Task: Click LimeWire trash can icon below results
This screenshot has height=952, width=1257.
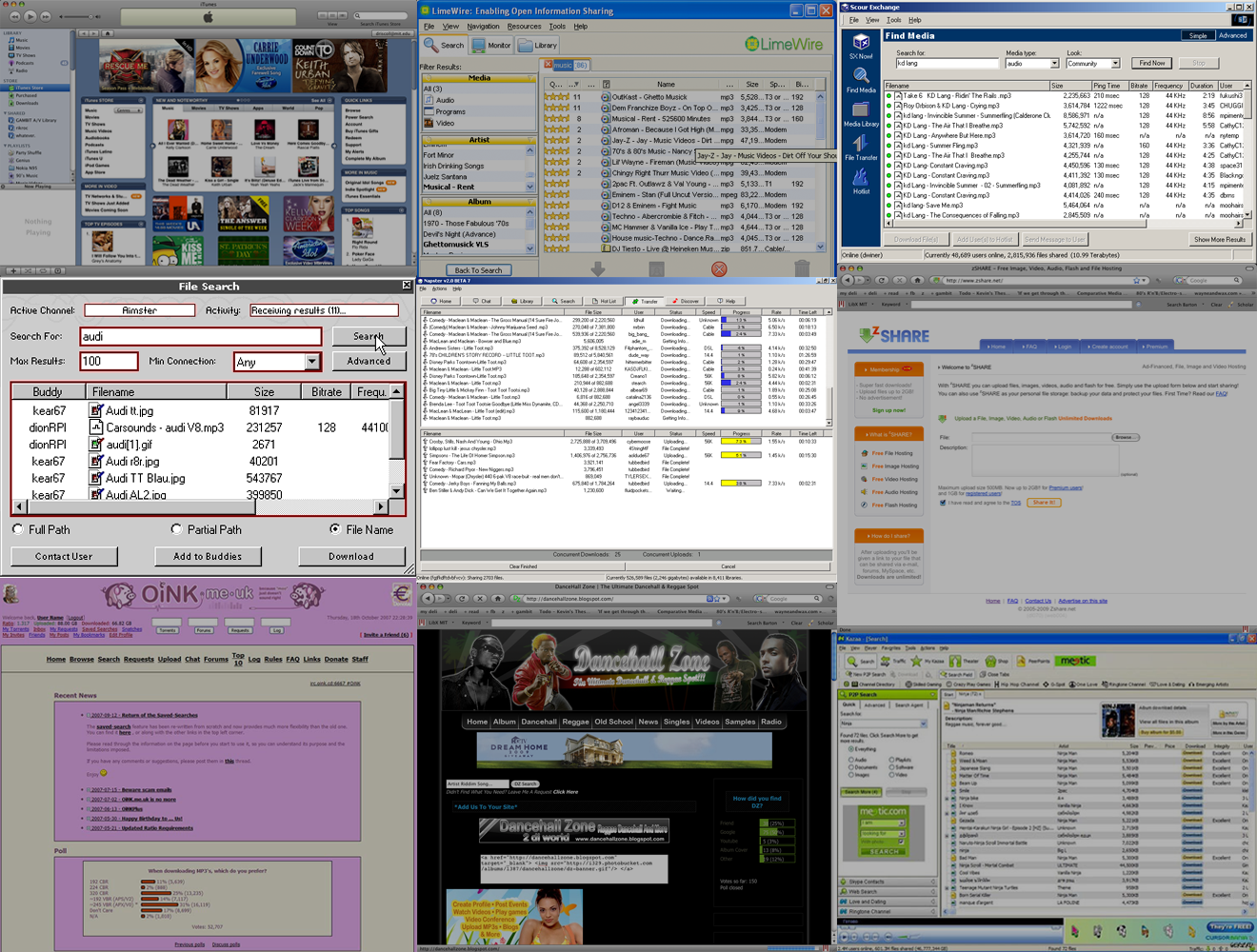Action: [802, 269]
